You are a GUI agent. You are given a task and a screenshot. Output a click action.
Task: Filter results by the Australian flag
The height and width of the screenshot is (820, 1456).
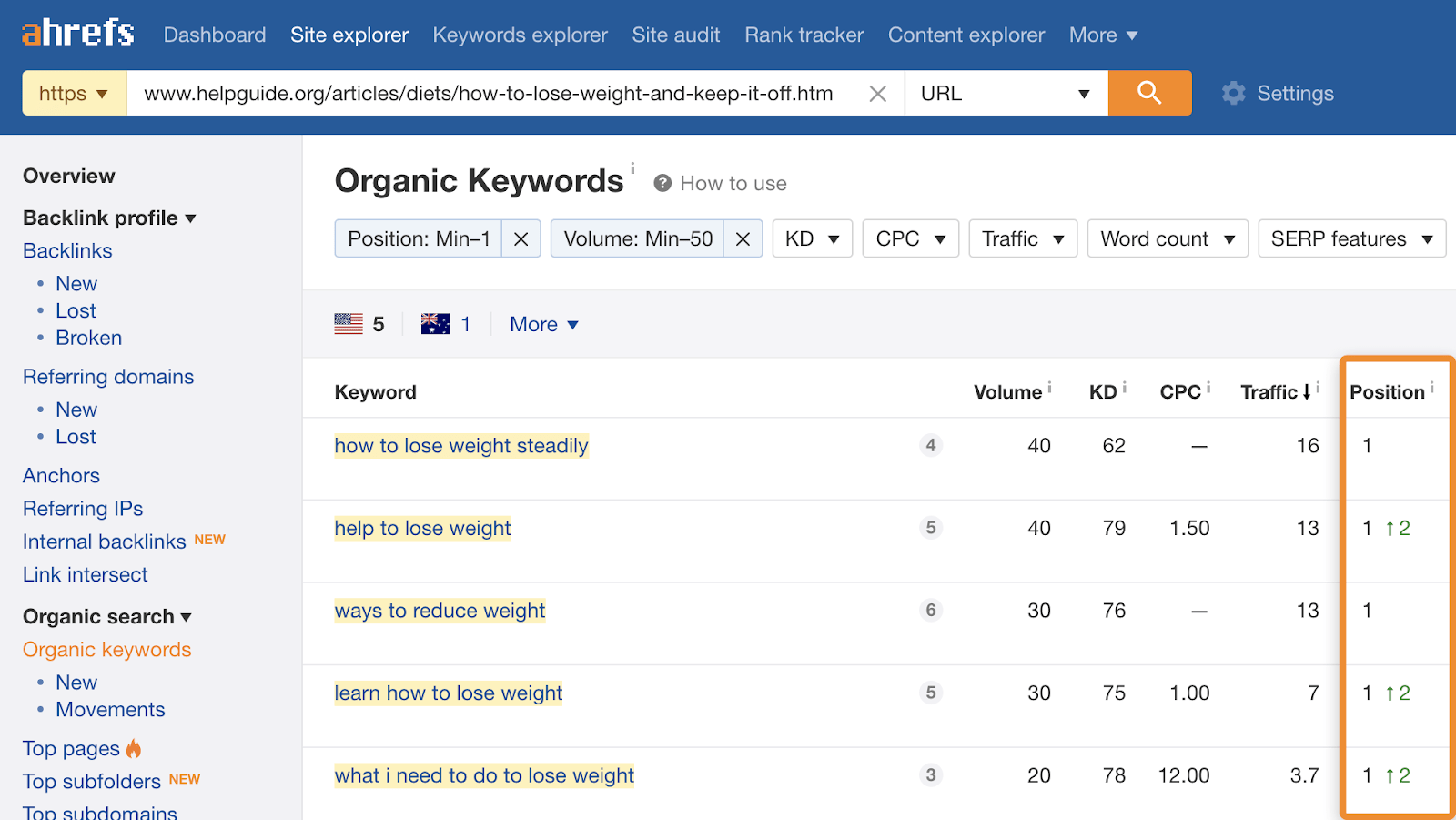tap(436, 323)
